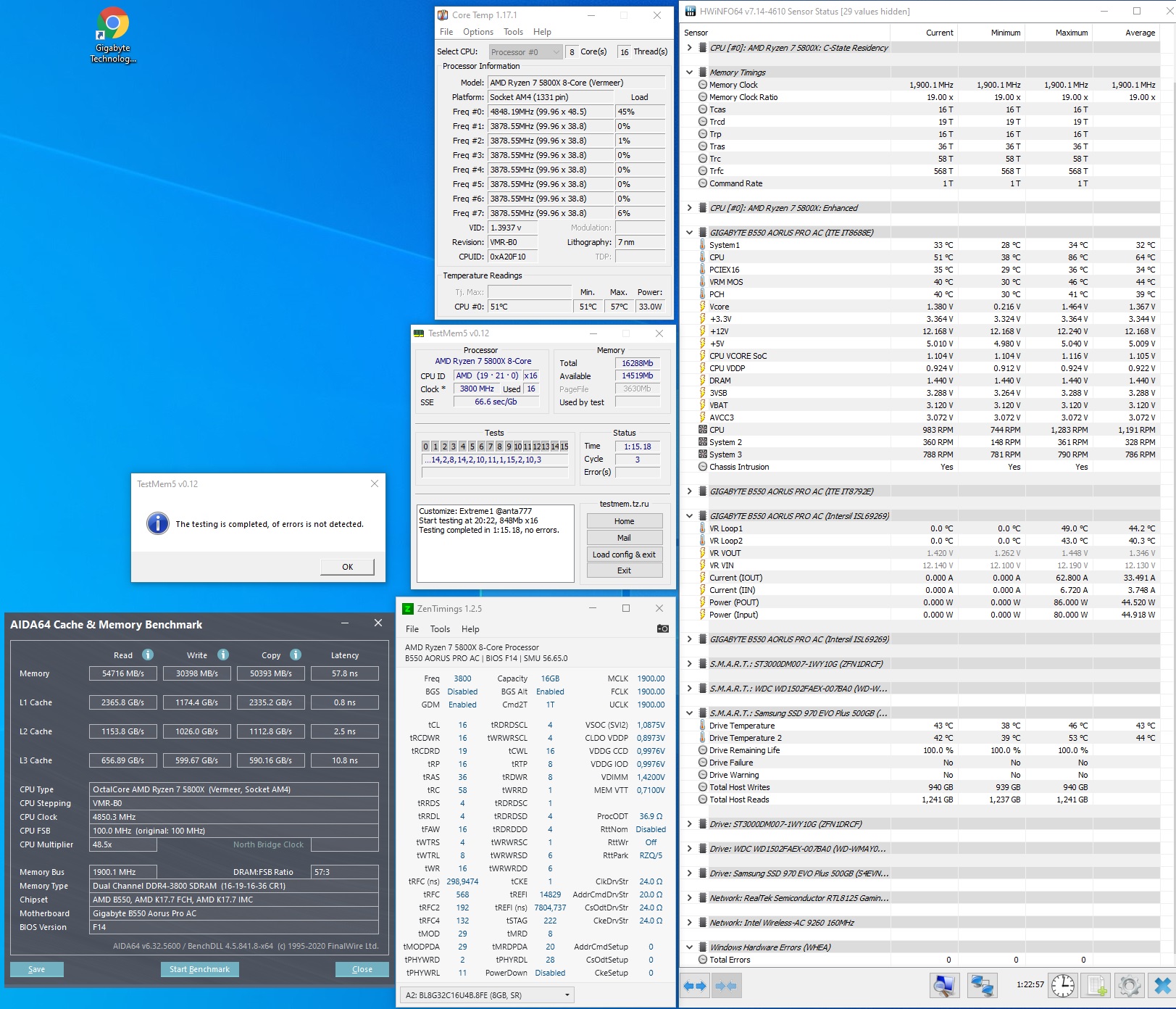Click TestMem5 Exit button

coord(625,570)
